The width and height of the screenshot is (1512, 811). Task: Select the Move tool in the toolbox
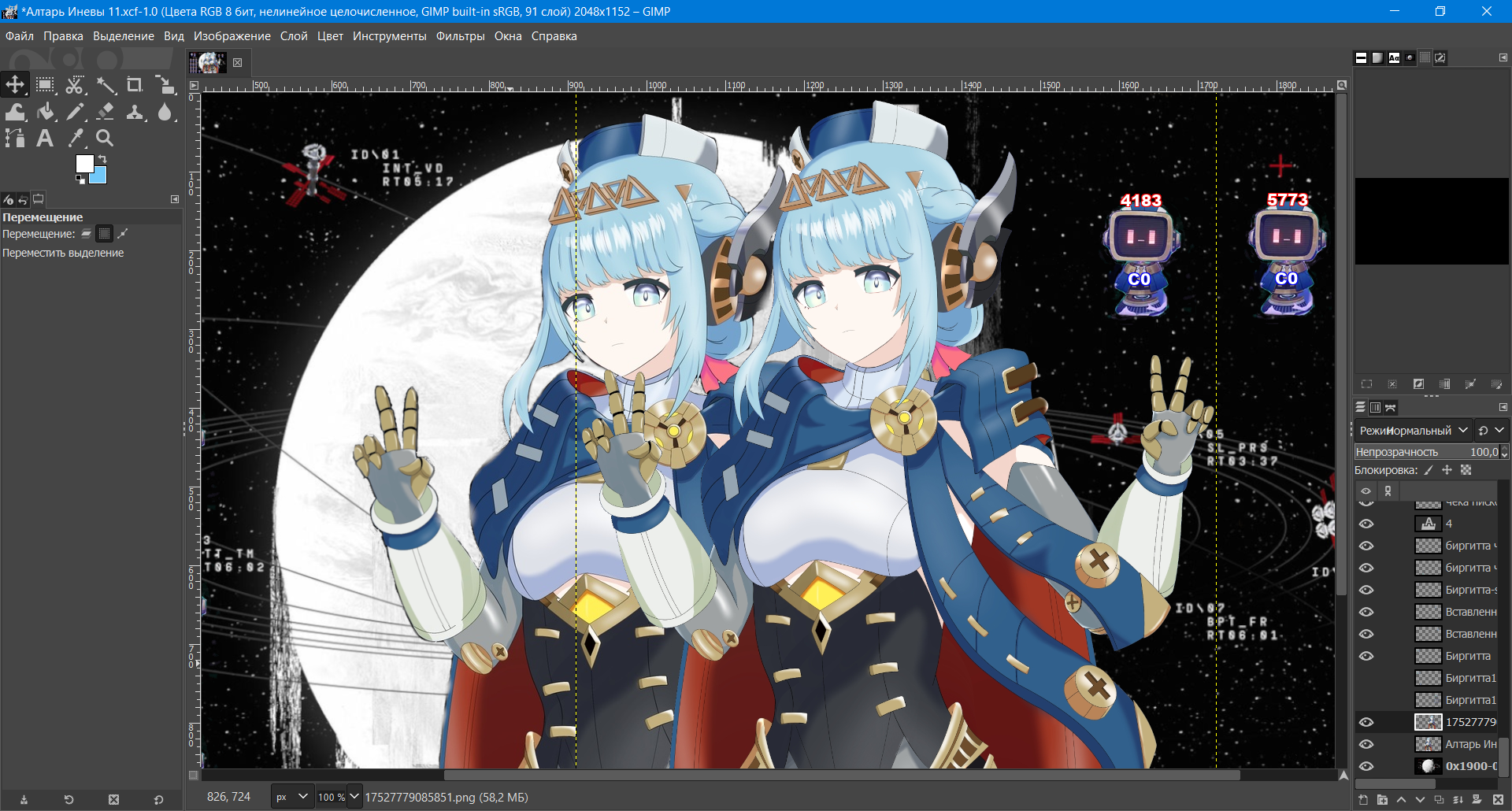click(15, 84)
